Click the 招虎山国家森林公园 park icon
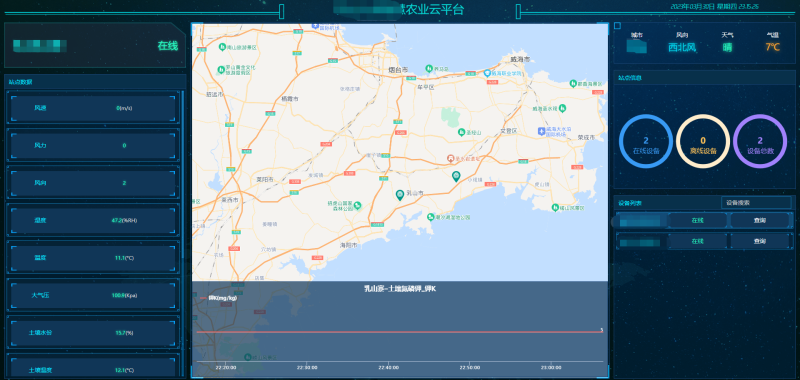This screenshot has width=800, height=380. coord(358,205)
